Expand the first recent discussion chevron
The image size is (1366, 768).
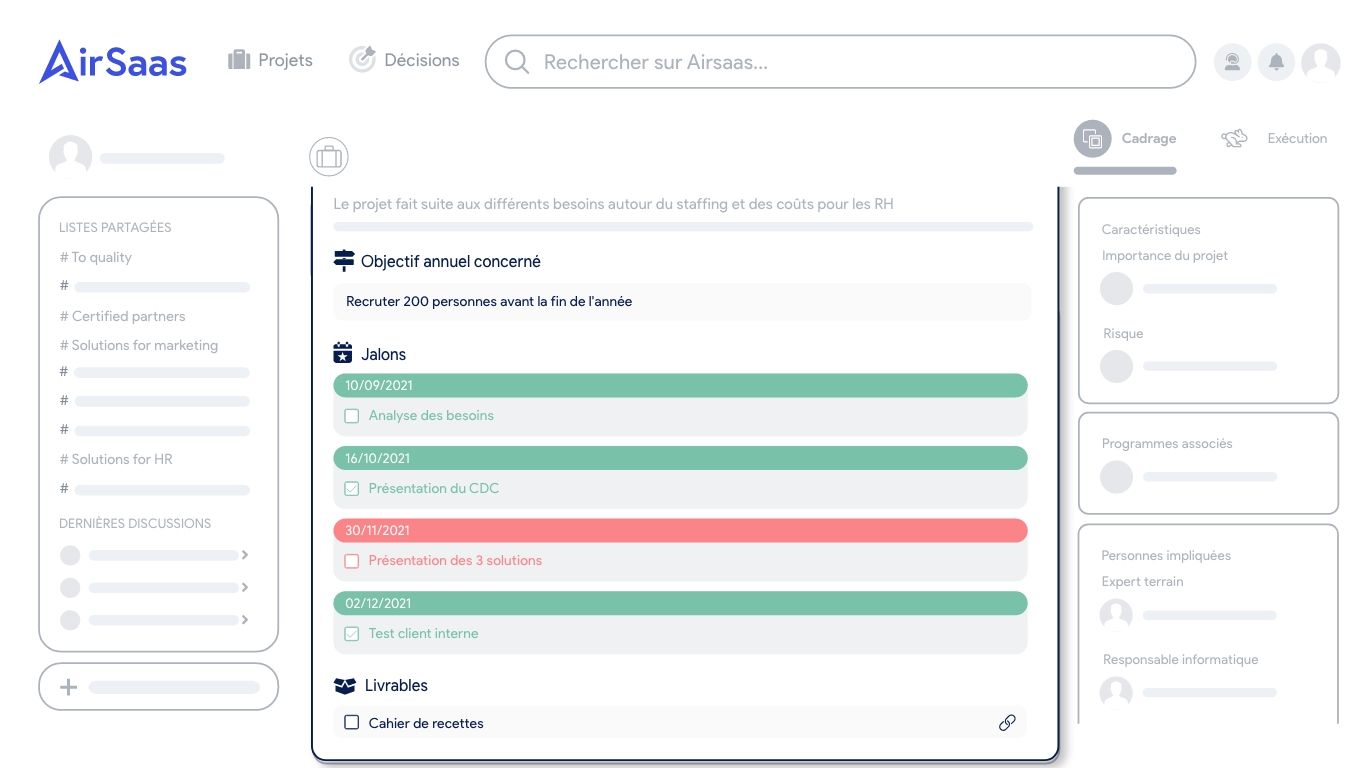coord(245,555)
